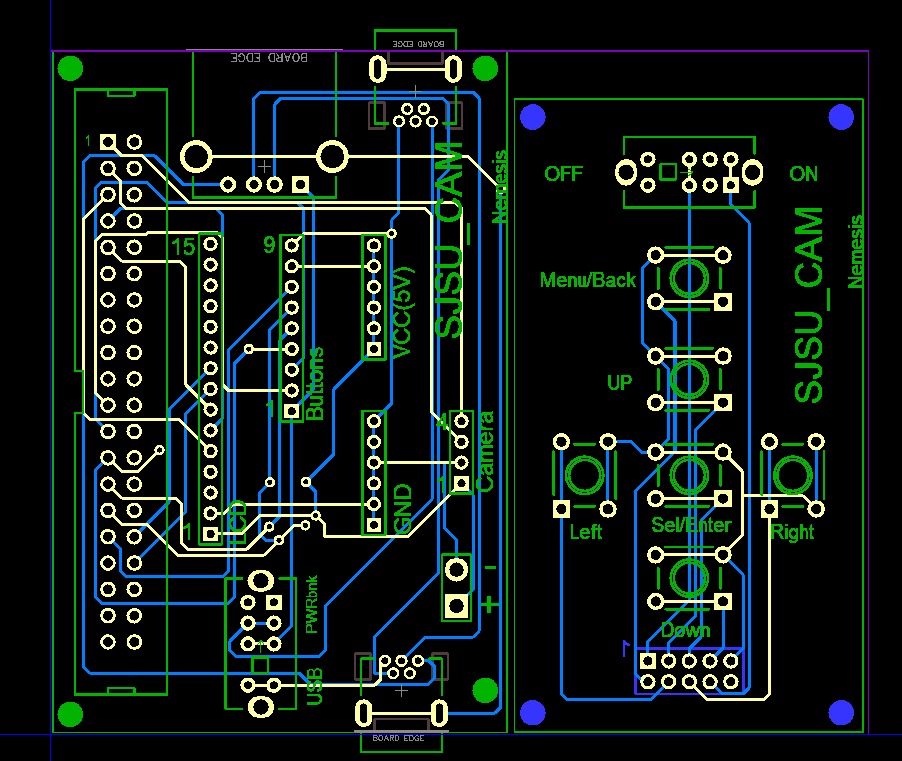
Task: Click the LCD header label
Action: tap(237, 523)
